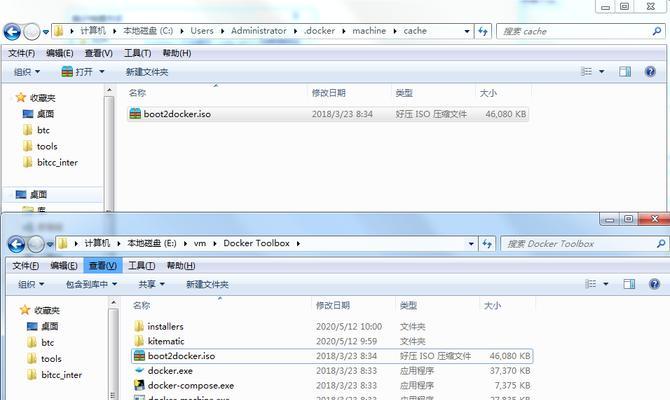Viewport: 670px width, 400px height.
Task: Click 本地磁盘 (E:) breadcrumb
Action: (152, 243)
